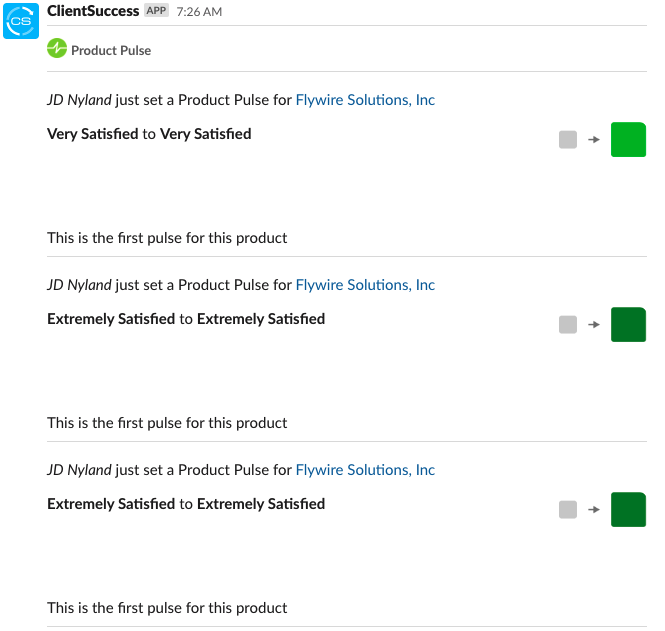The width and height of the screenshot is (665, 631).
Task: Click the APP badge next to ClientSuccess
Action: [x=156, y=10]
